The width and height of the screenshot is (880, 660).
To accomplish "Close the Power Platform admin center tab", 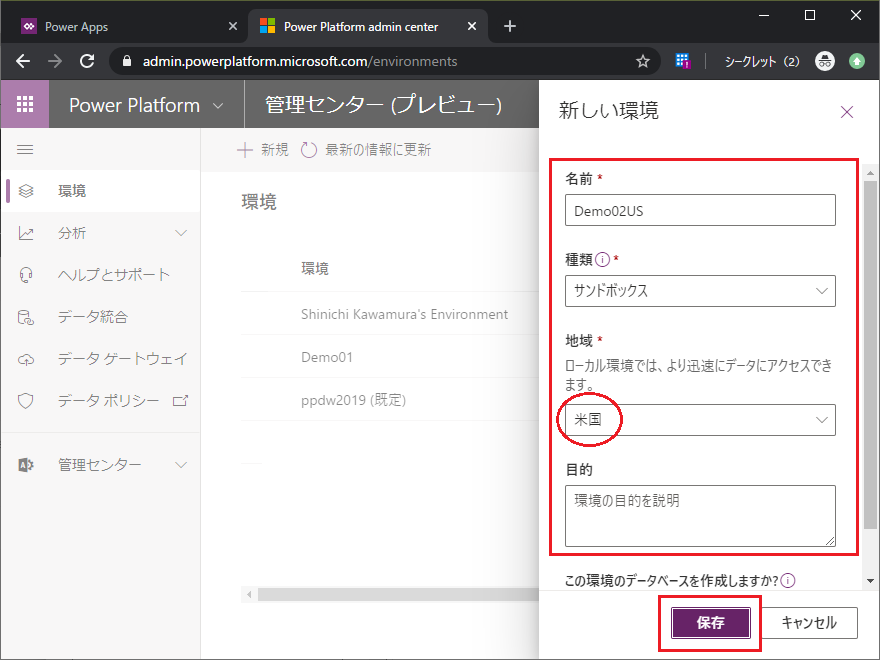I will 472,26.
